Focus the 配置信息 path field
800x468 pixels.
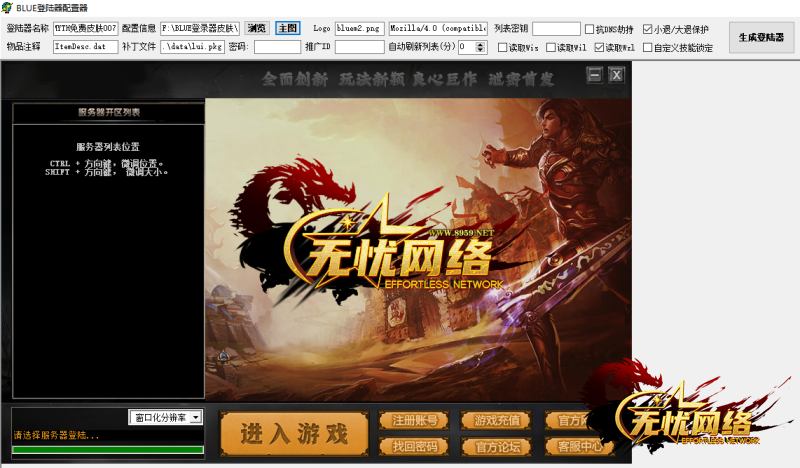click(x=199, y=29)
